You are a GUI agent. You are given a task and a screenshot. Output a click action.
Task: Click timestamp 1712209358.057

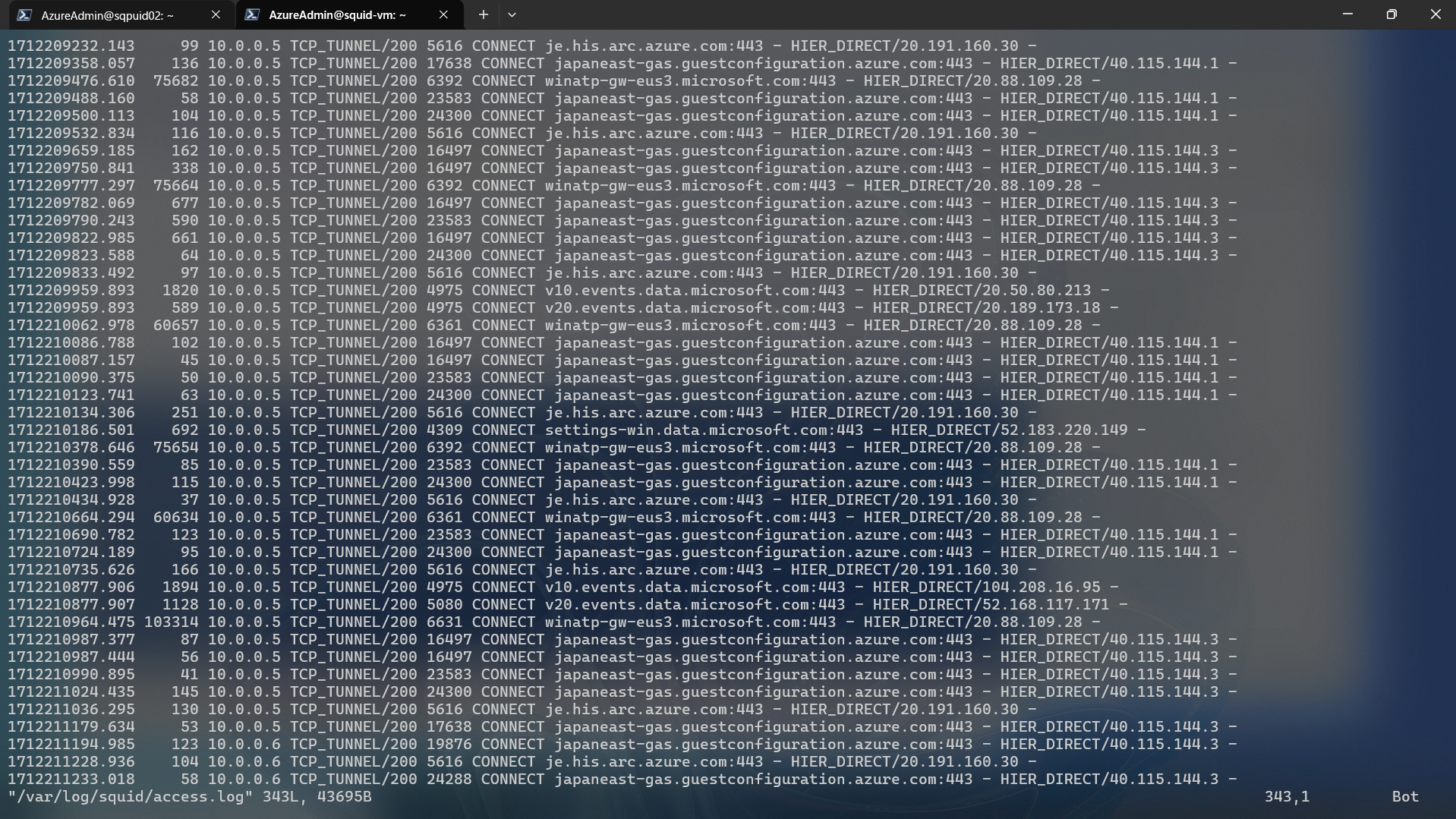(x=71, y=64)
